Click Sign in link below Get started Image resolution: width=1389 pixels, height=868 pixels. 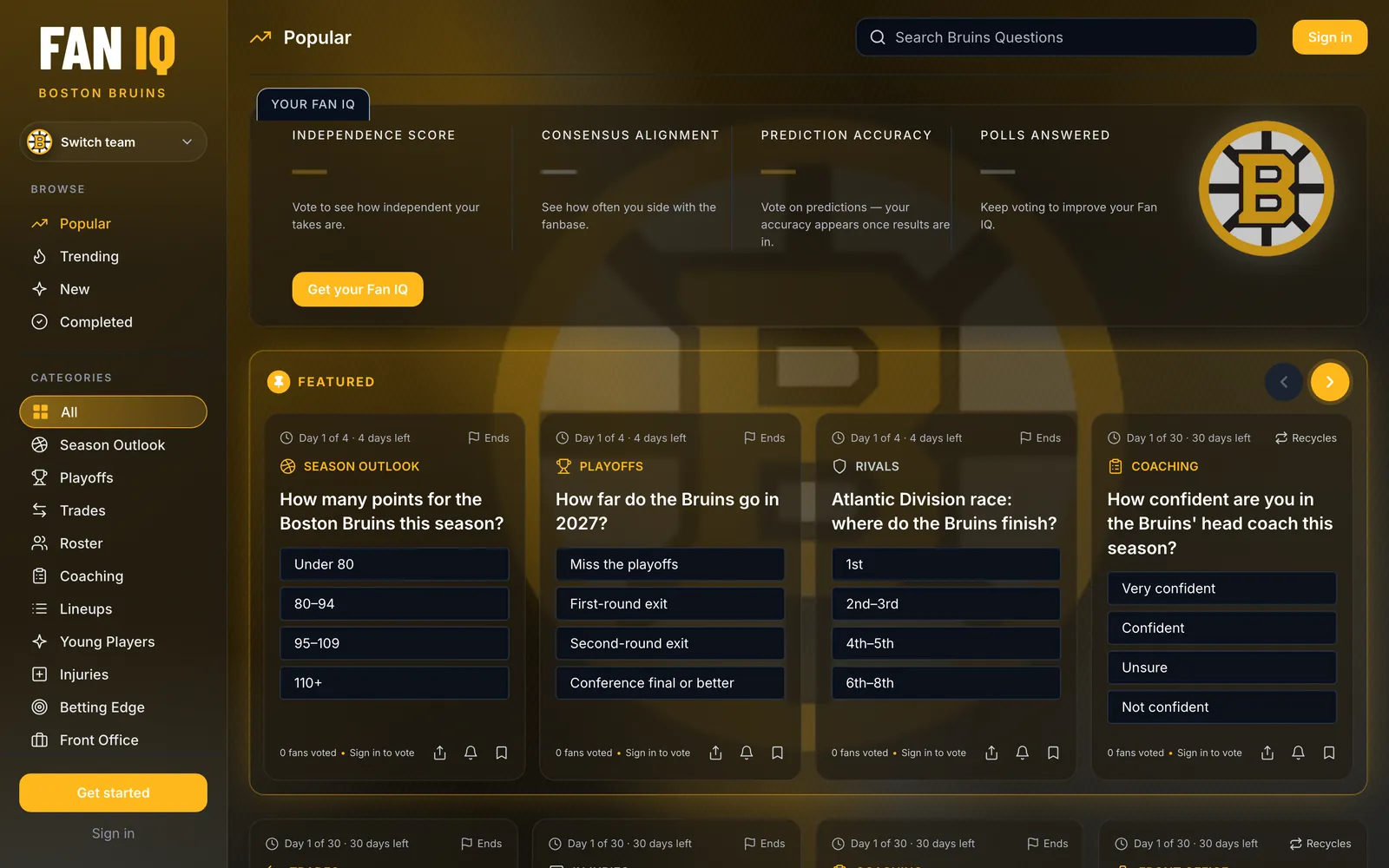pyautogui.click(x=113, y=833)
